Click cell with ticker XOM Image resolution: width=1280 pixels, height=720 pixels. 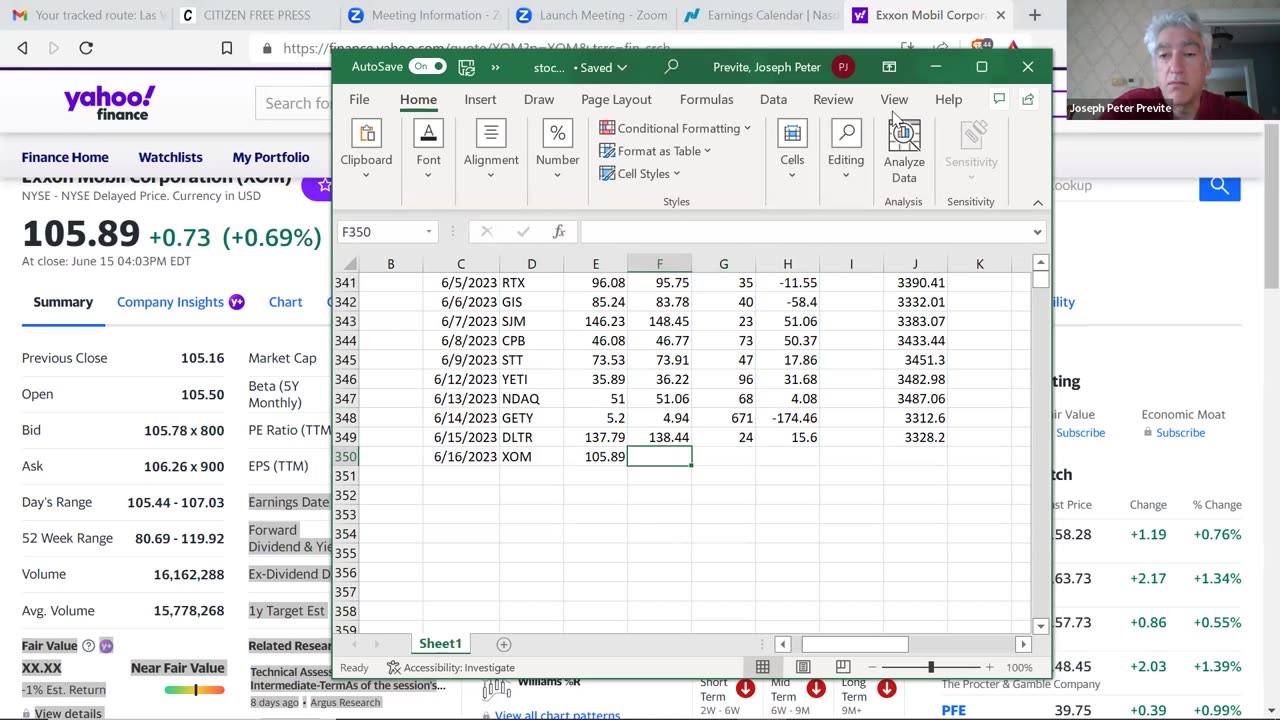click(x=531, y=457)
